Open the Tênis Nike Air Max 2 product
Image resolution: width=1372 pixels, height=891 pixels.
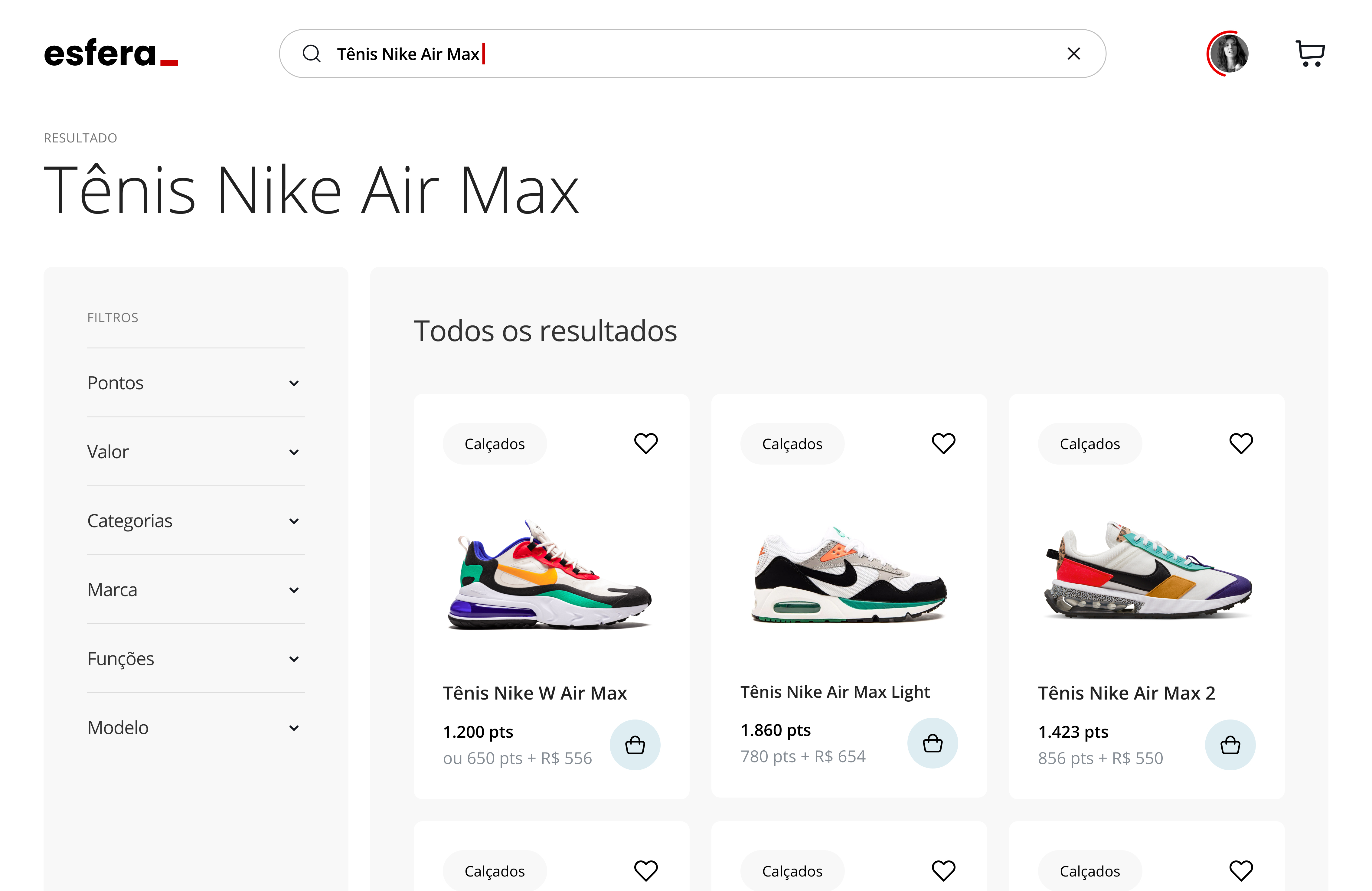[x=1126, y=692]
